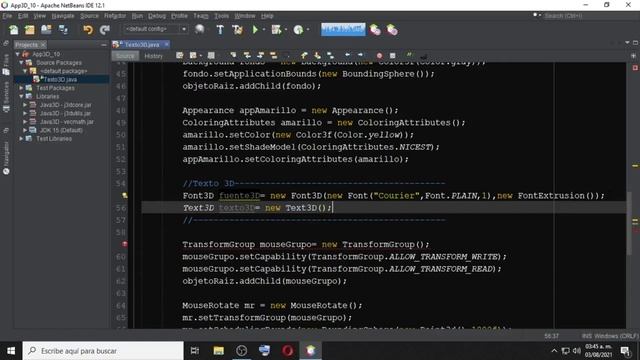Click the Debug Project icon
This screenshot has height=360, width=640.
[x=276, y=29]
